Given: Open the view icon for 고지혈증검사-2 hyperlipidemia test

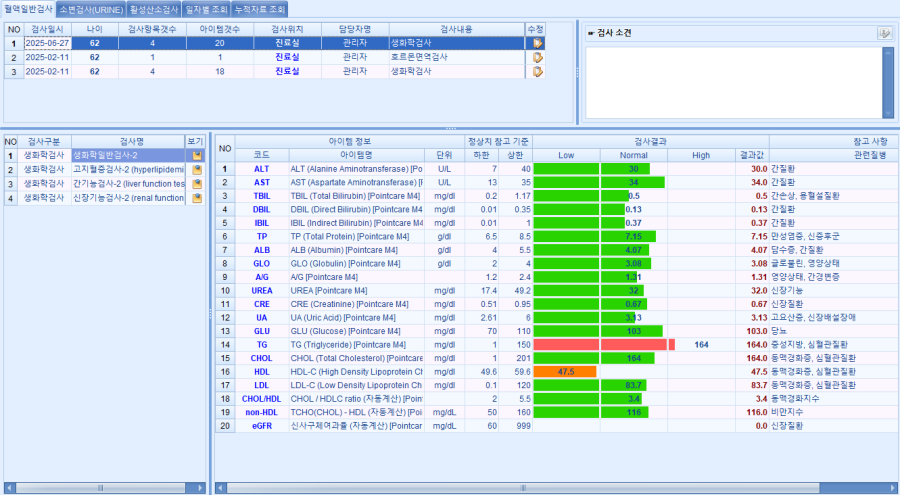Looking at the screenshot, I should pos(197,170).
